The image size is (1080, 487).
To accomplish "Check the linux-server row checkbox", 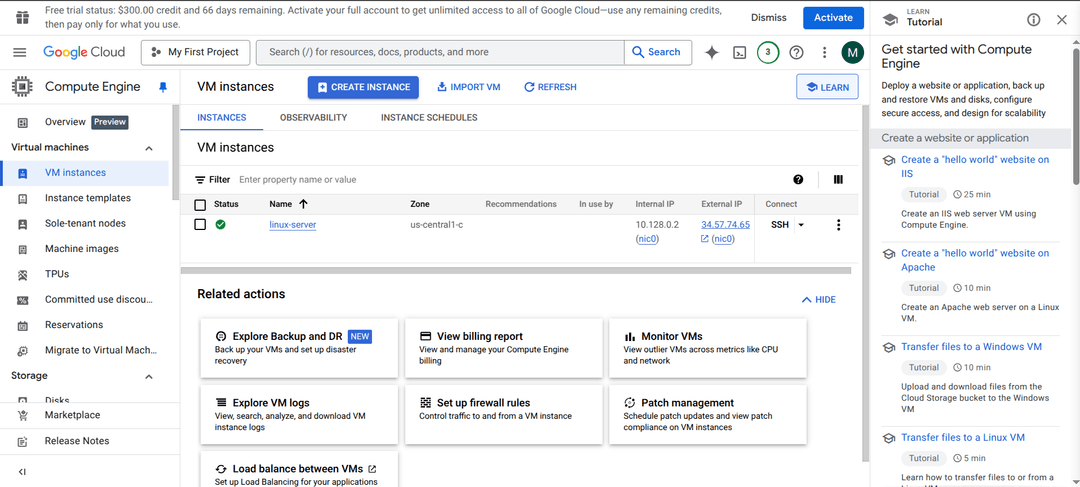I will point(200,225).
